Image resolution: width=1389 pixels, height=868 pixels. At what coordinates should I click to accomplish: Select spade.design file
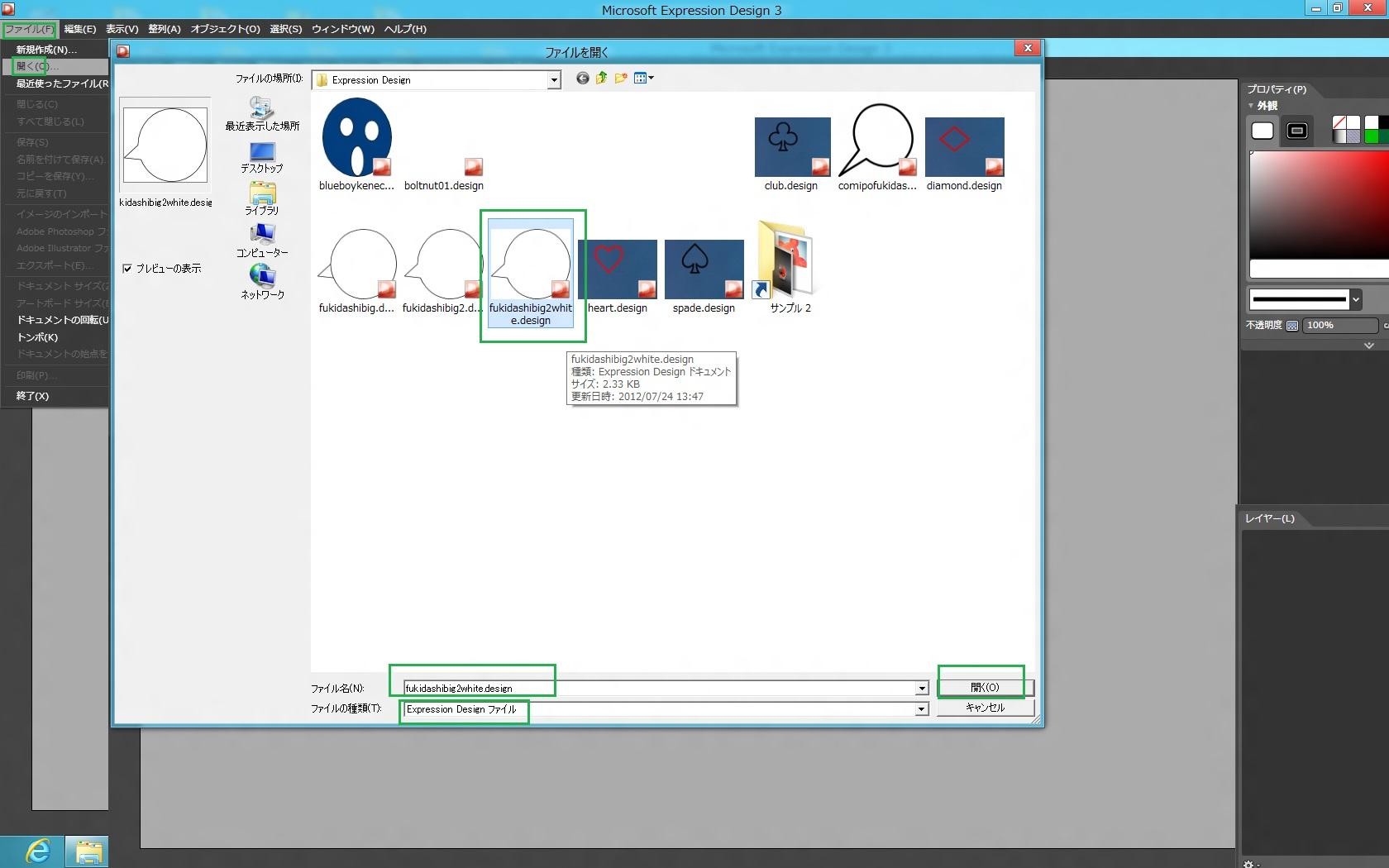[704, 277]
